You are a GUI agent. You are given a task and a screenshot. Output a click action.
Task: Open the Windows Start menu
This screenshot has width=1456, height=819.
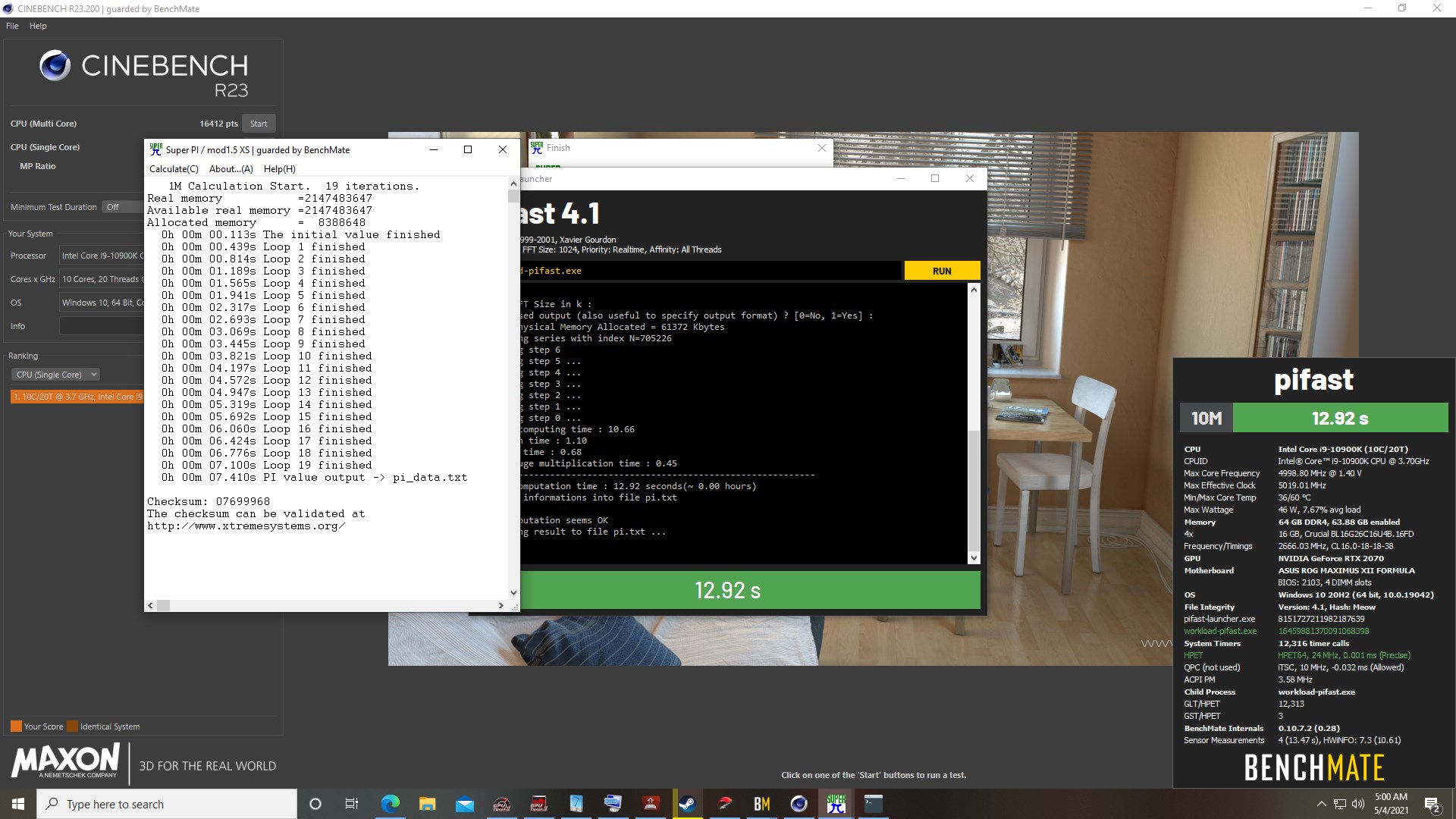coord(18,804)
